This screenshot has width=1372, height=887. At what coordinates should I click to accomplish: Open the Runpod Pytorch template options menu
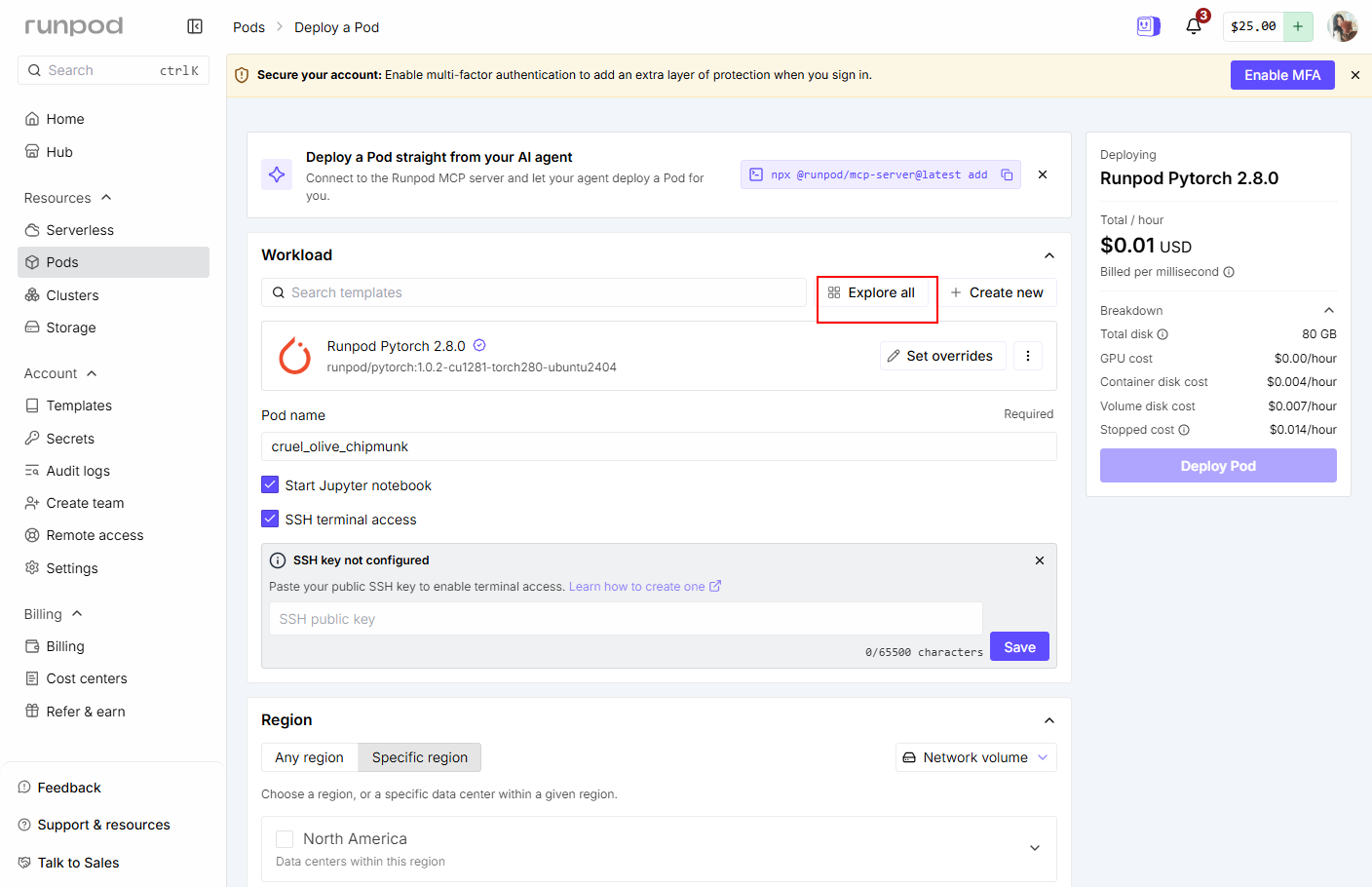pos(1028,356)
